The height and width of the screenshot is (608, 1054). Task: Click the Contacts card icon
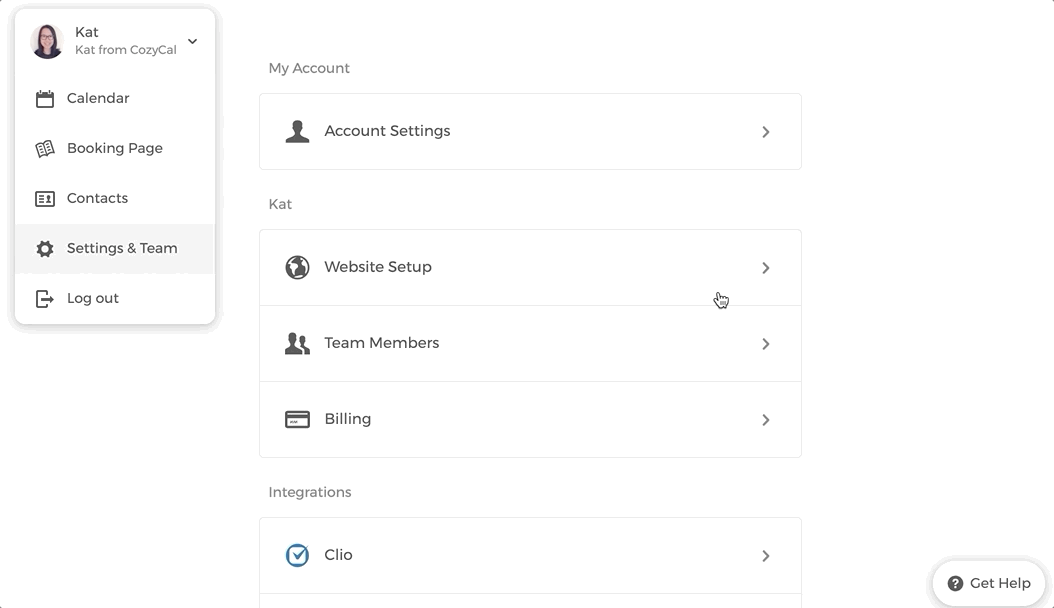click(45, 199)
